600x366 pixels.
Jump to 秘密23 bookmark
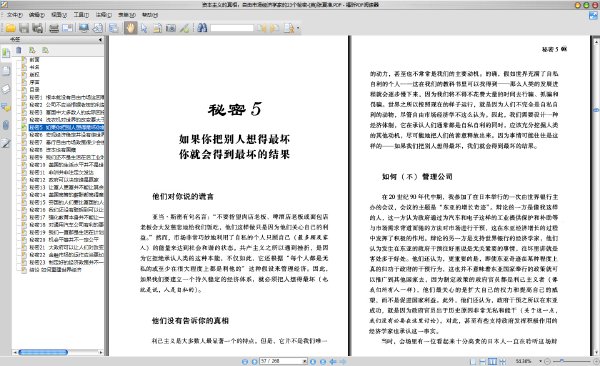pyautogui.click(x=66, y=262)
